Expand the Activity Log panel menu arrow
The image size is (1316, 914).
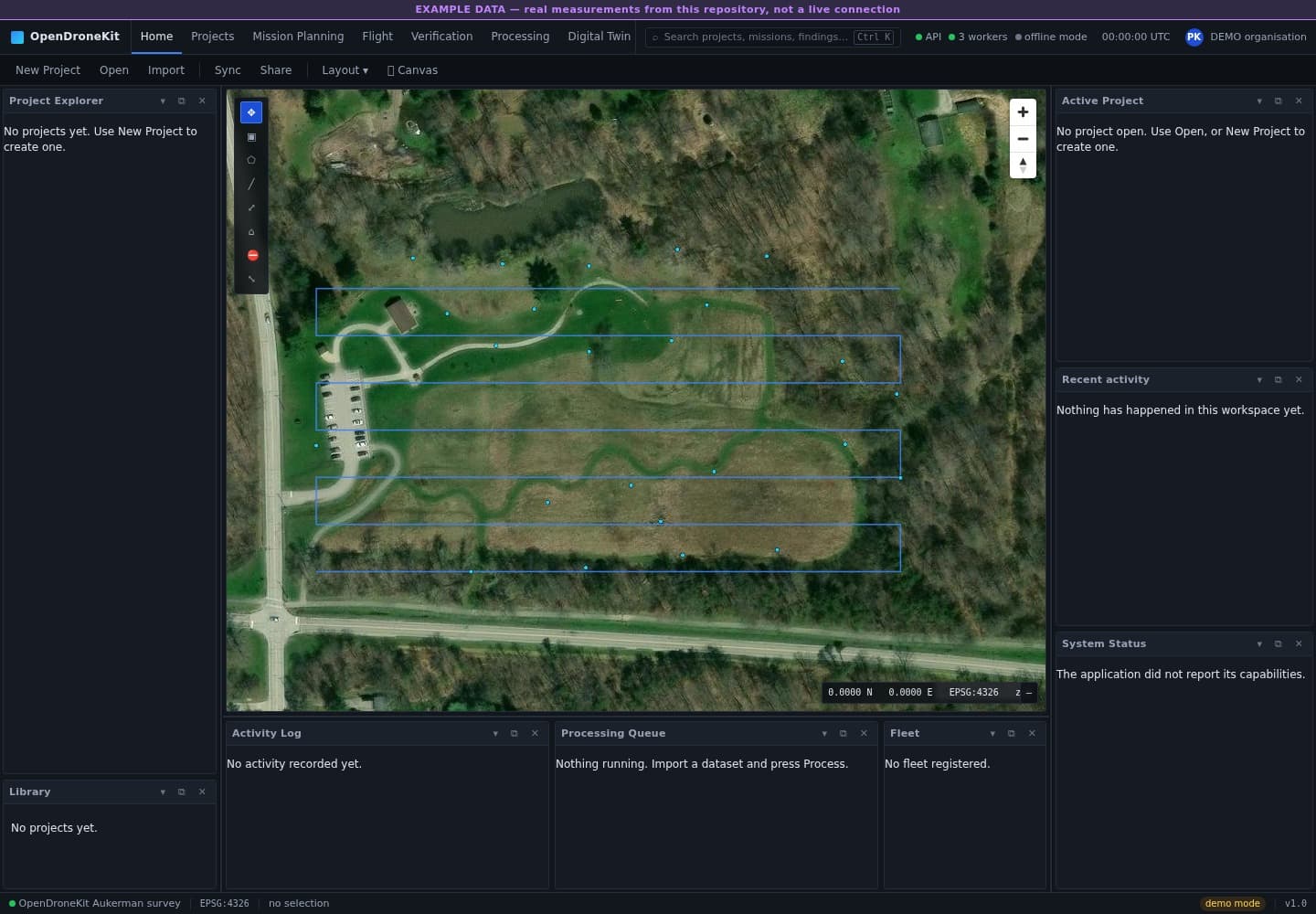(x=495, y=733)
